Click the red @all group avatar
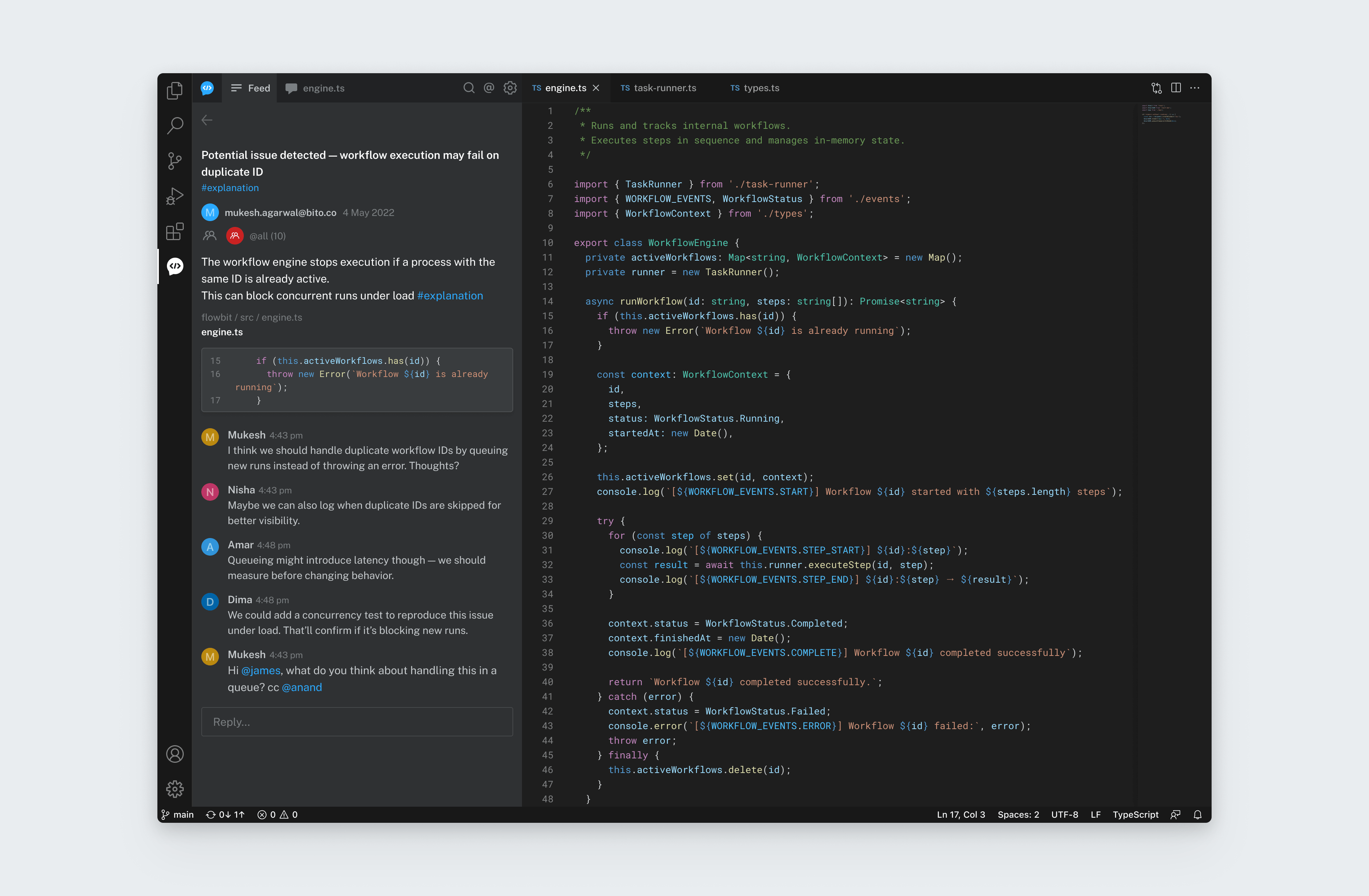1369x896 pixels. click(235, 236)
